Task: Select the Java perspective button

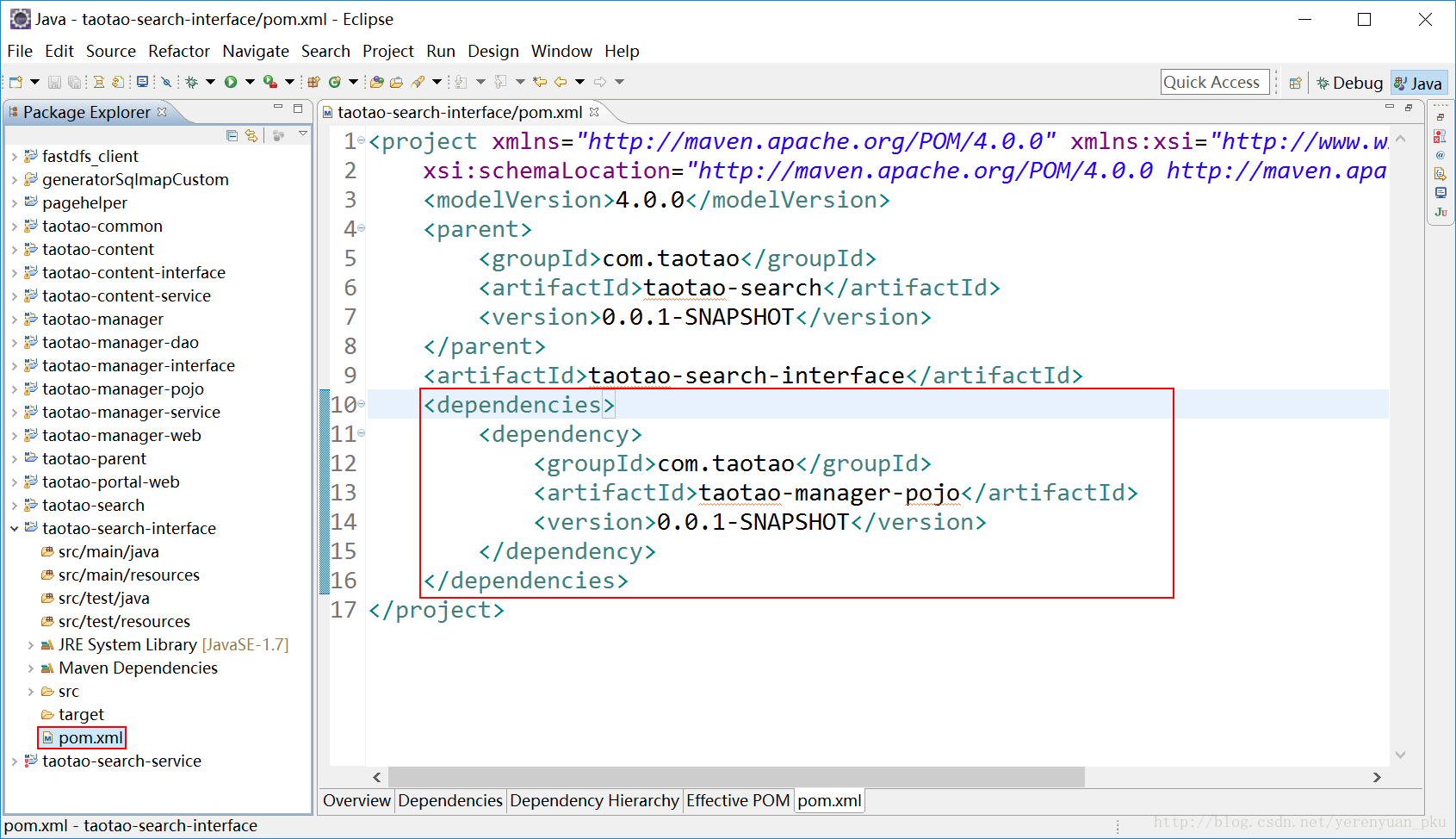Action: point(1418,83)
